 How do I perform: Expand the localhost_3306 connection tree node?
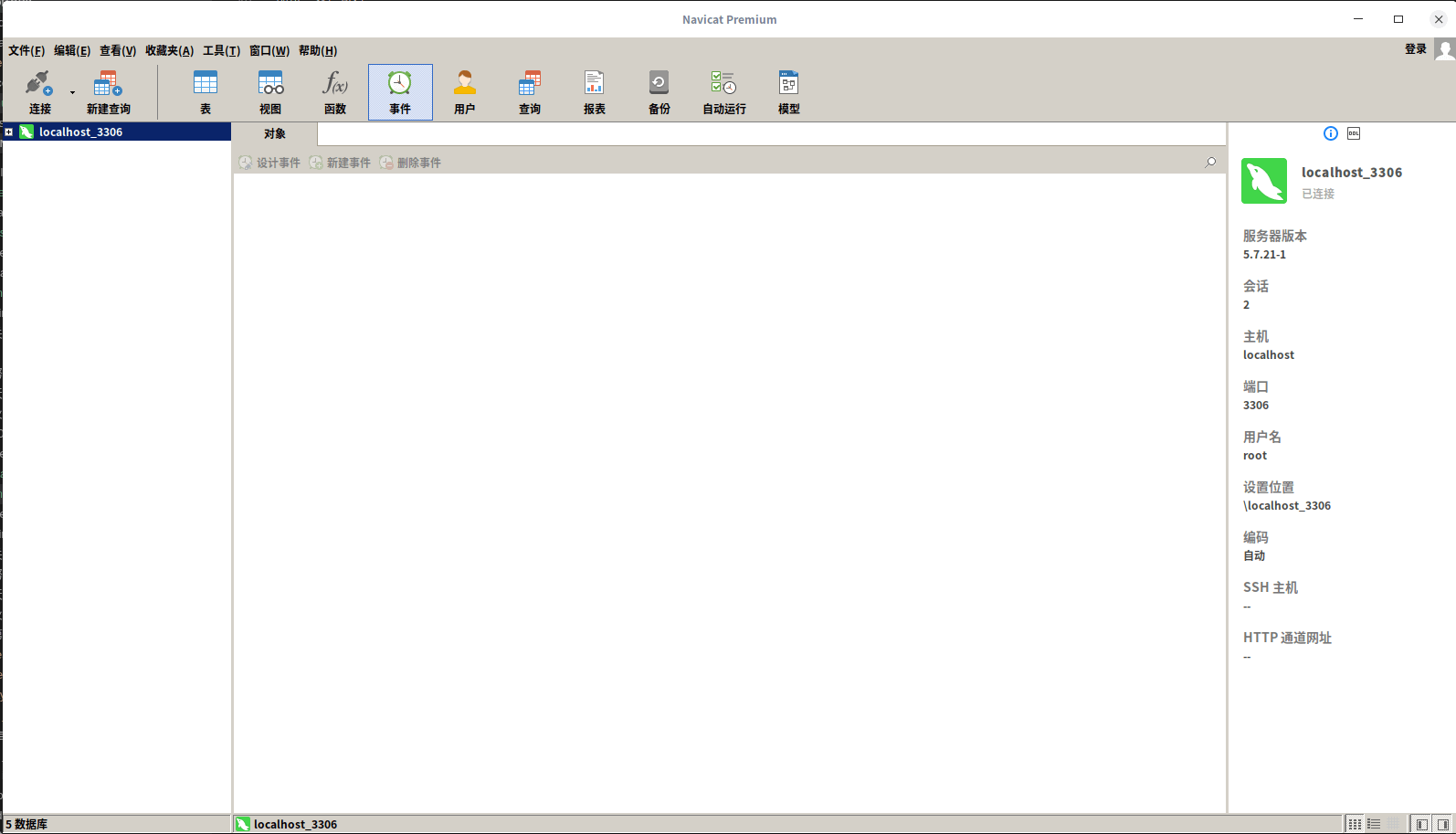coord(9,132)
